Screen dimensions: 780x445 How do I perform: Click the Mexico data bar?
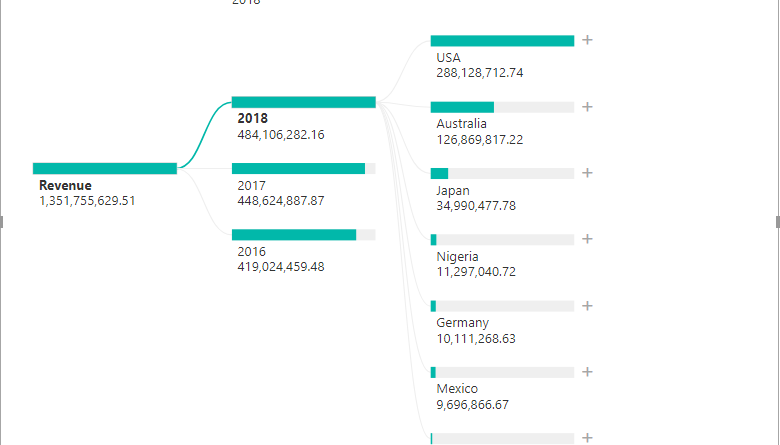tap(502, 372)
